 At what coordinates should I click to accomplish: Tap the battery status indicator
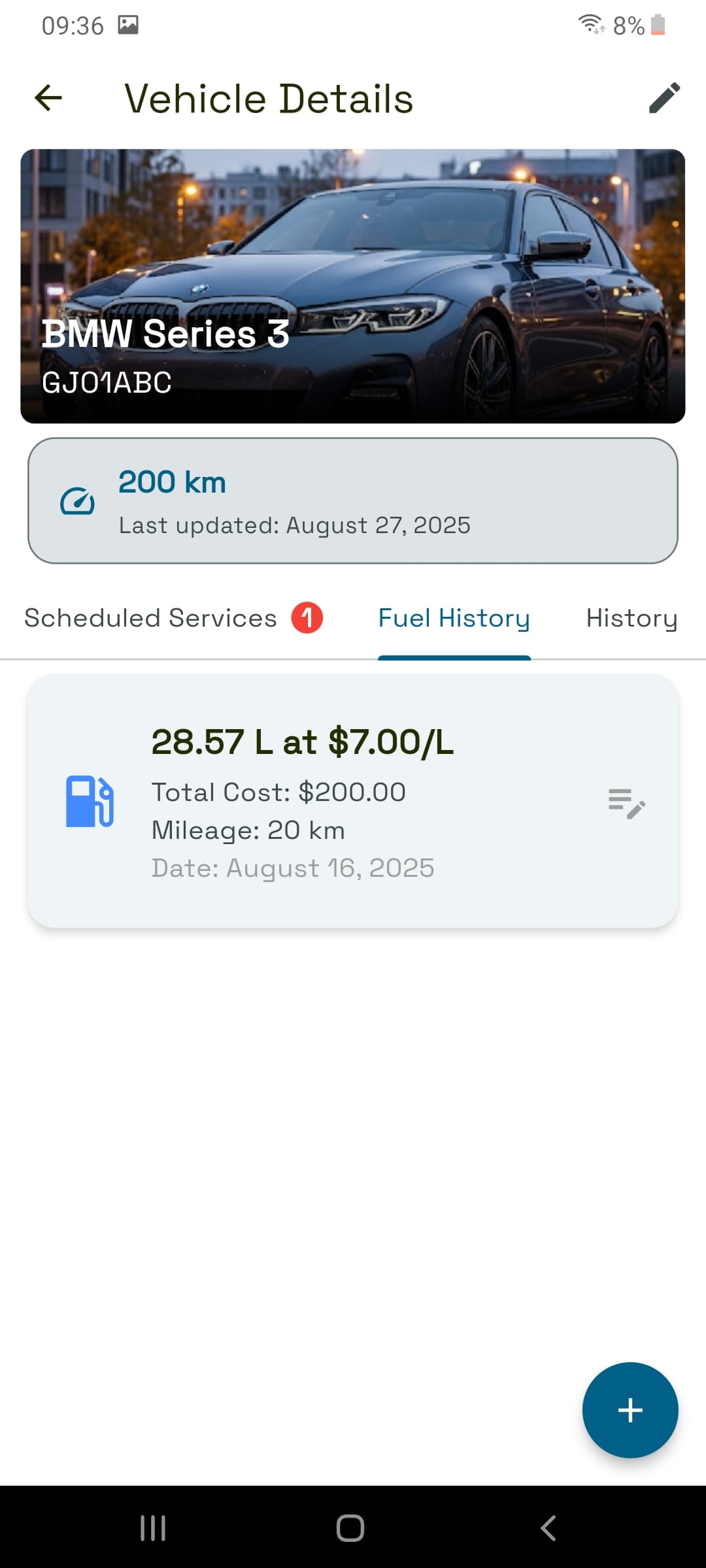(x=658, y=25)
